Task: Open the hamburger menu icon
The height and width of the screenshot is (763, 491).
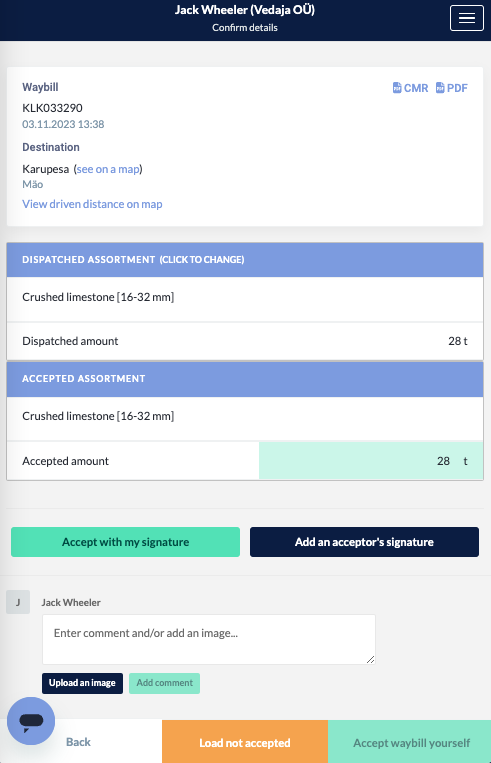Action: [466, 18]
